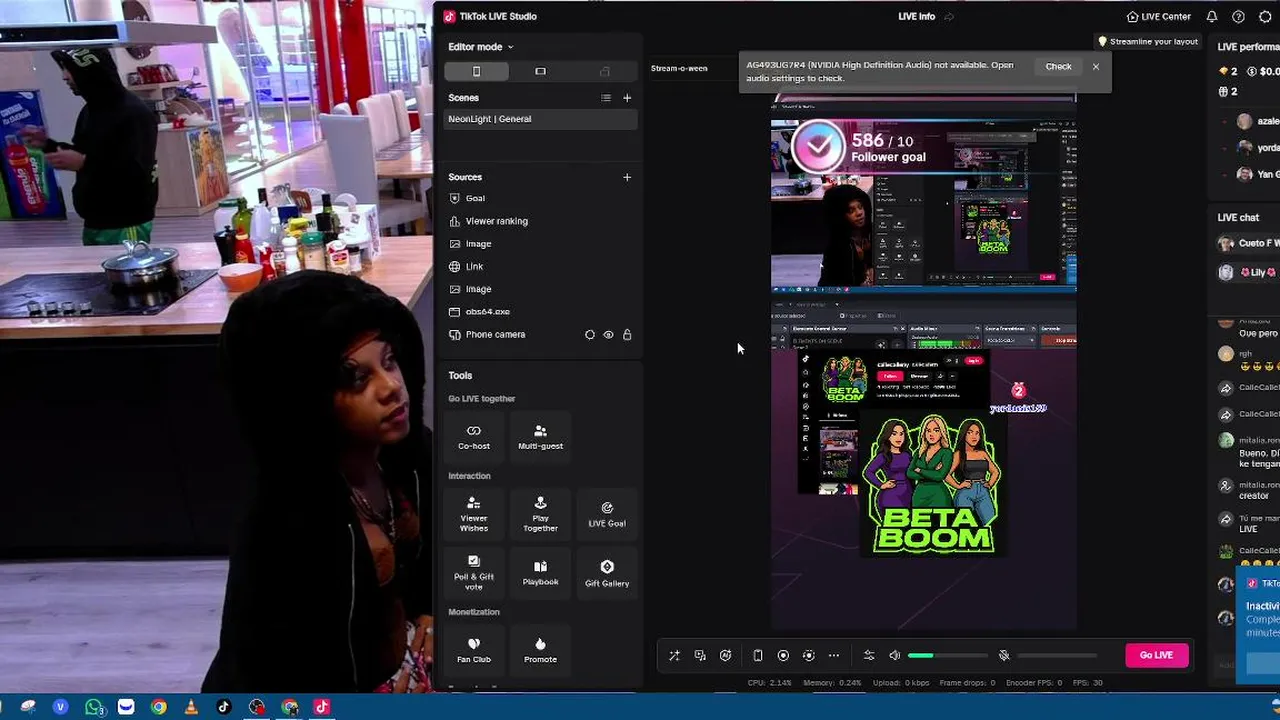The image size is (1280, 720).
Task: Open the Scenes list options icon
Action: tap(605, 98)
